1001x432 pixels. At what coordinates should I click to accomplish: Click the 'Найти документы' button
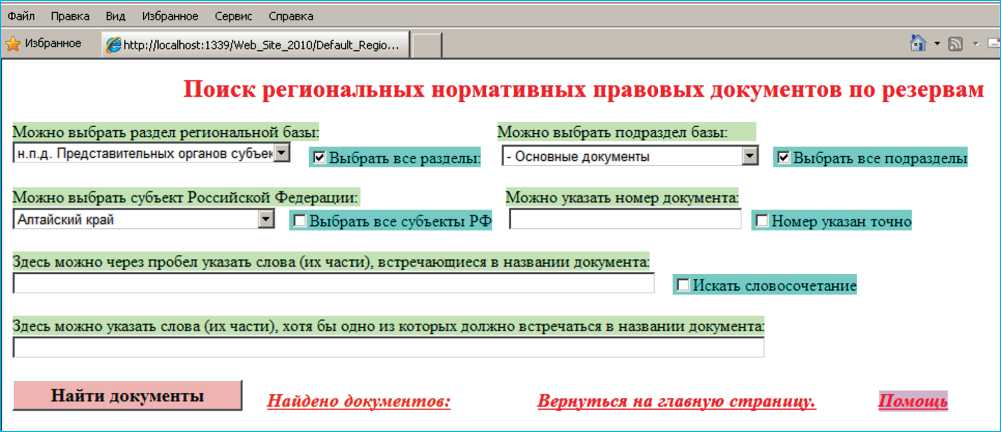(x=128, y=396)
